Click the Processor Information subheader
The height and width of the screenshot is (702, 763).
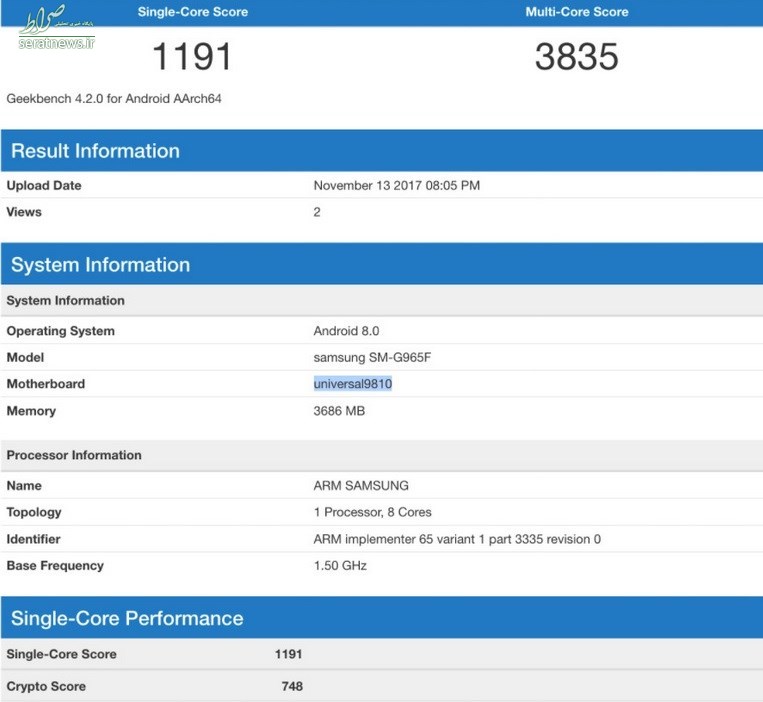click(x=382, y=455)
